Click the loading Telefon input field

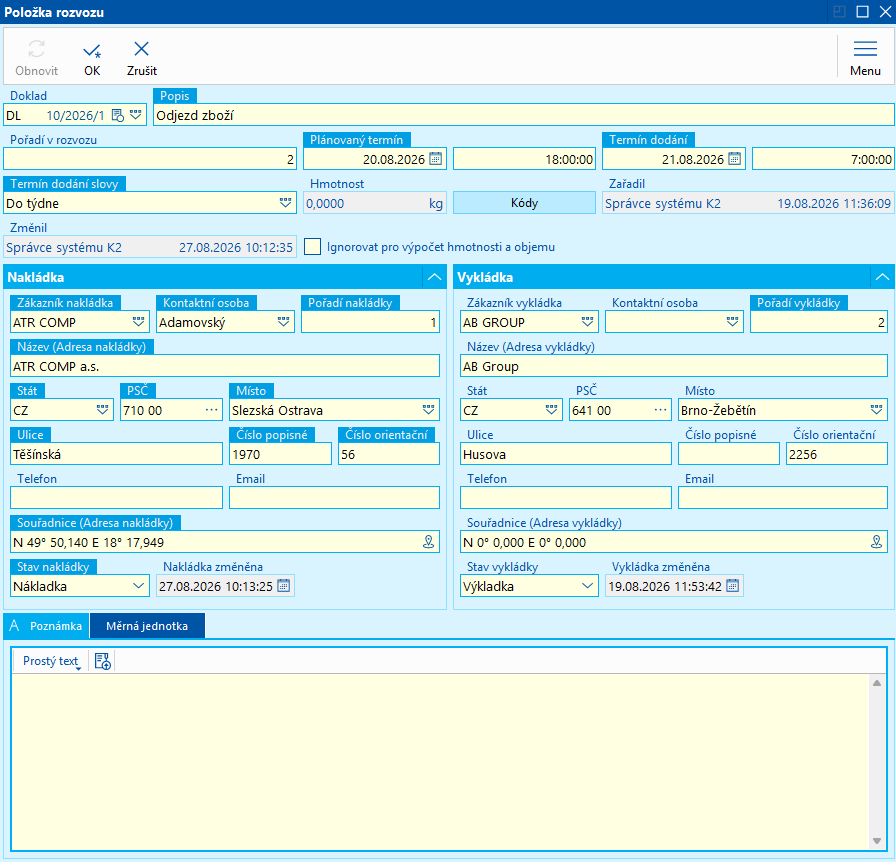pos(117,498)
